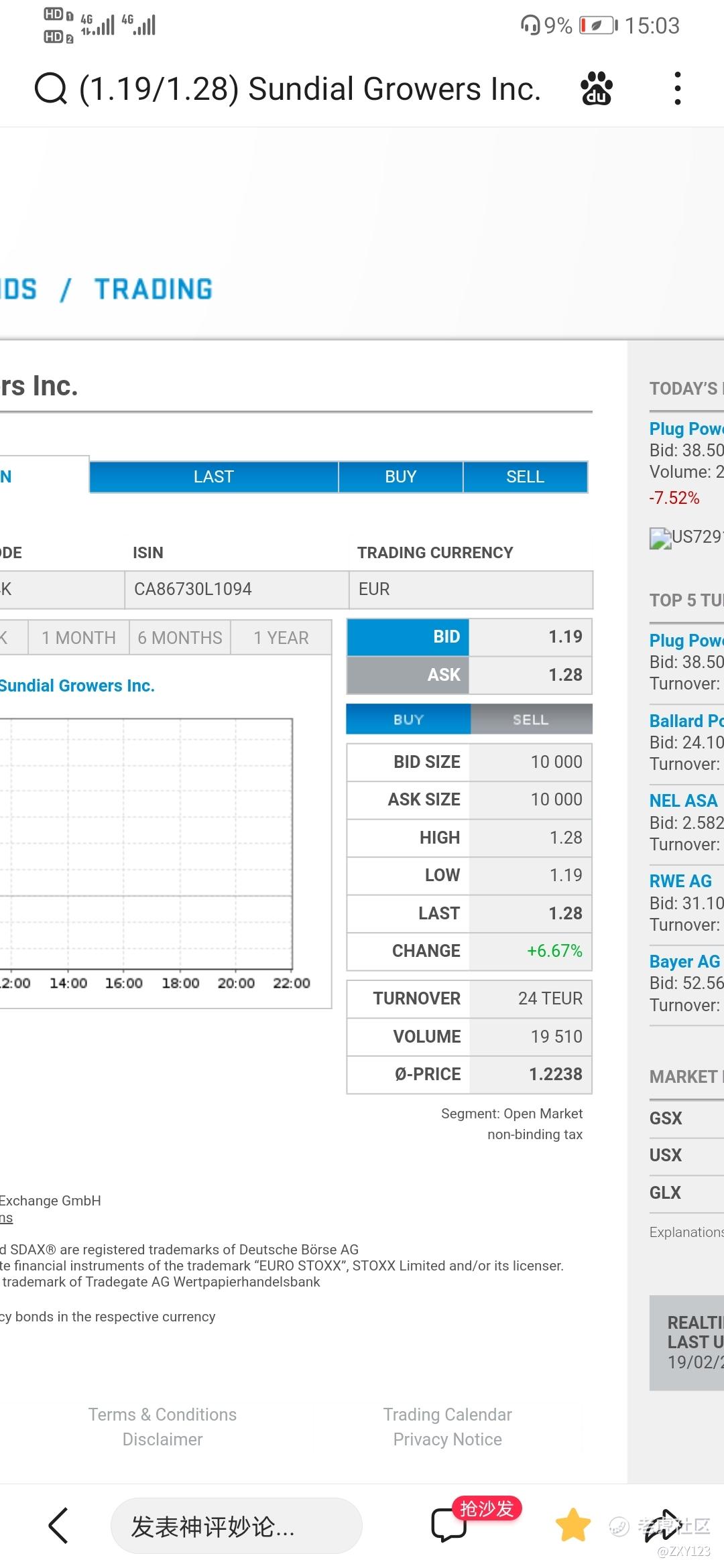Select the BUY tab in the top bar

tap(401, 476)
